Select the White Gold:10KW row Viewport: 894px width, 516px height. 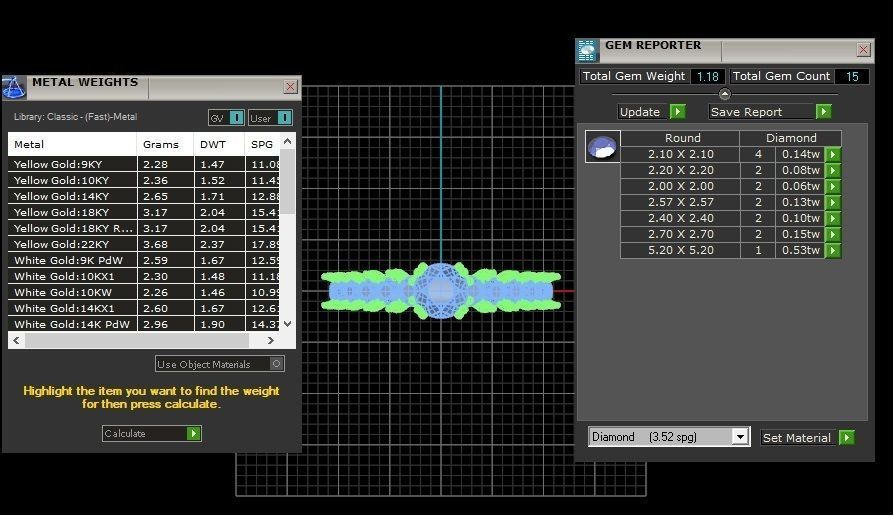(x=144, y=292)
